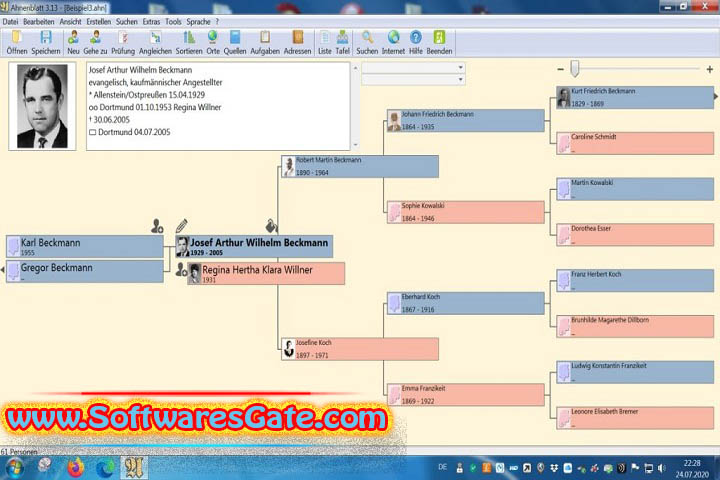Open the Orte places manager
Viewport: 720px width, 480px height.
coord(213,43)
